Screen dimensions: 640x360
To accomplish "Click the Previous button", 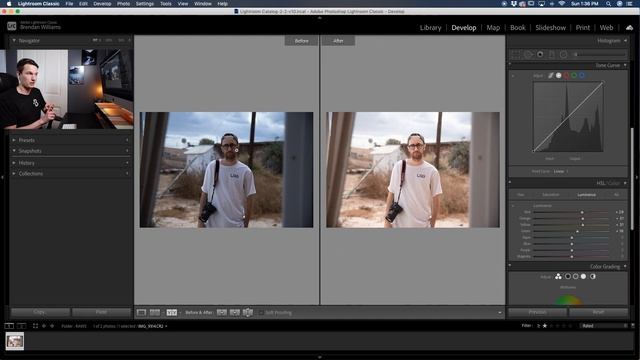I will tap(538, 312).
